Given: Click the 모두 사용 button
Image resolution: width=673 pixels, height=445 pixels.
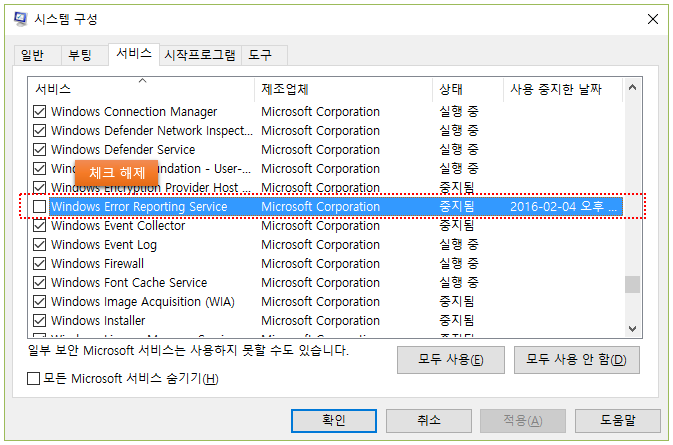Looking at the screenshot, I should tap(451, 360).
